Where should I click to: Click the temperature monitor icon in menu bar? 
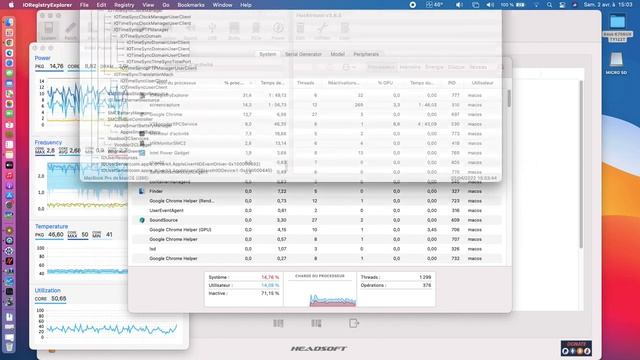pyautogui.click(x=434, y=5)
